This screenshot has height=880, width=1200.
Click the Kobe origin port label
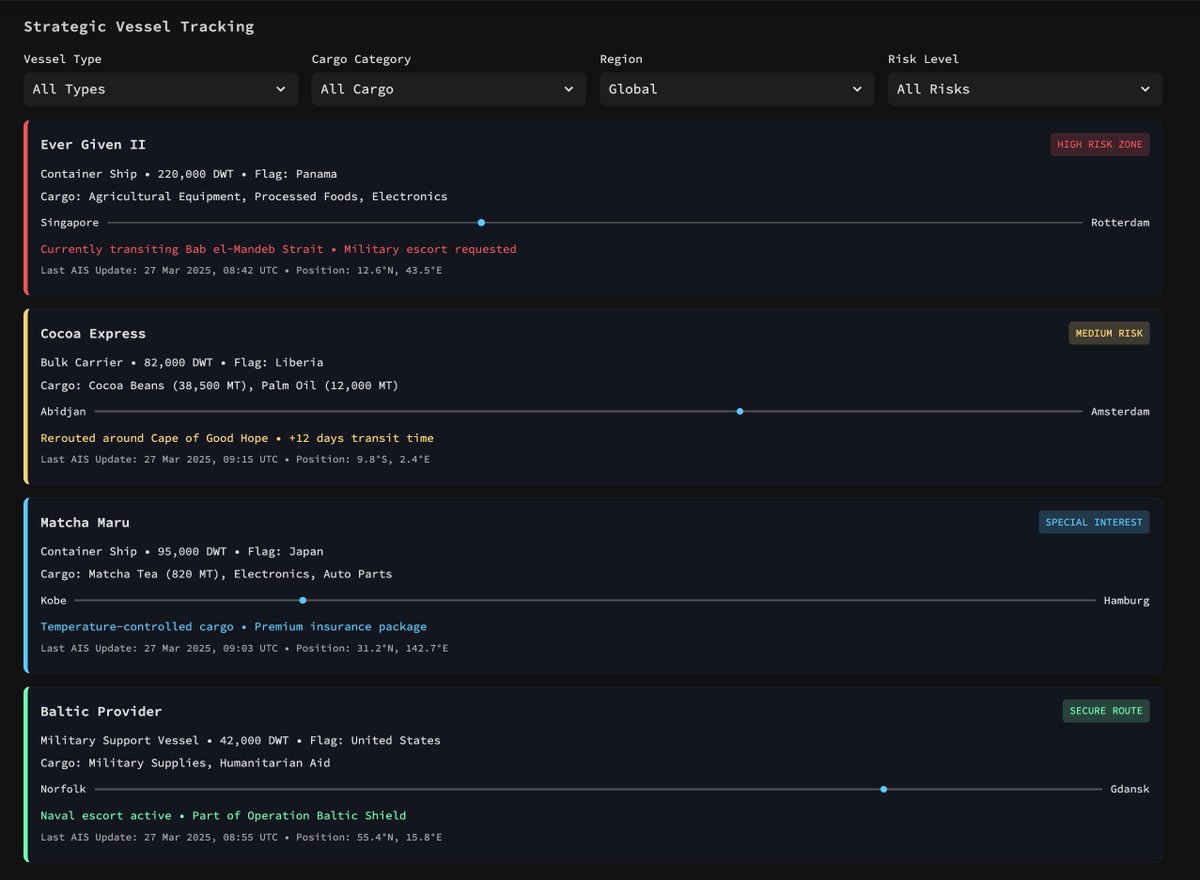pyautogui.click(x=54, y=600)
